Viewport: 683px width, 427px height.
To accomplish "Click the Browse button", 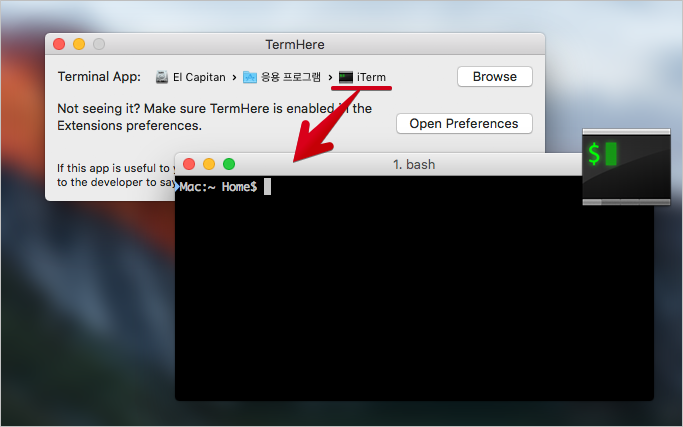I will (x=495, y=77).
